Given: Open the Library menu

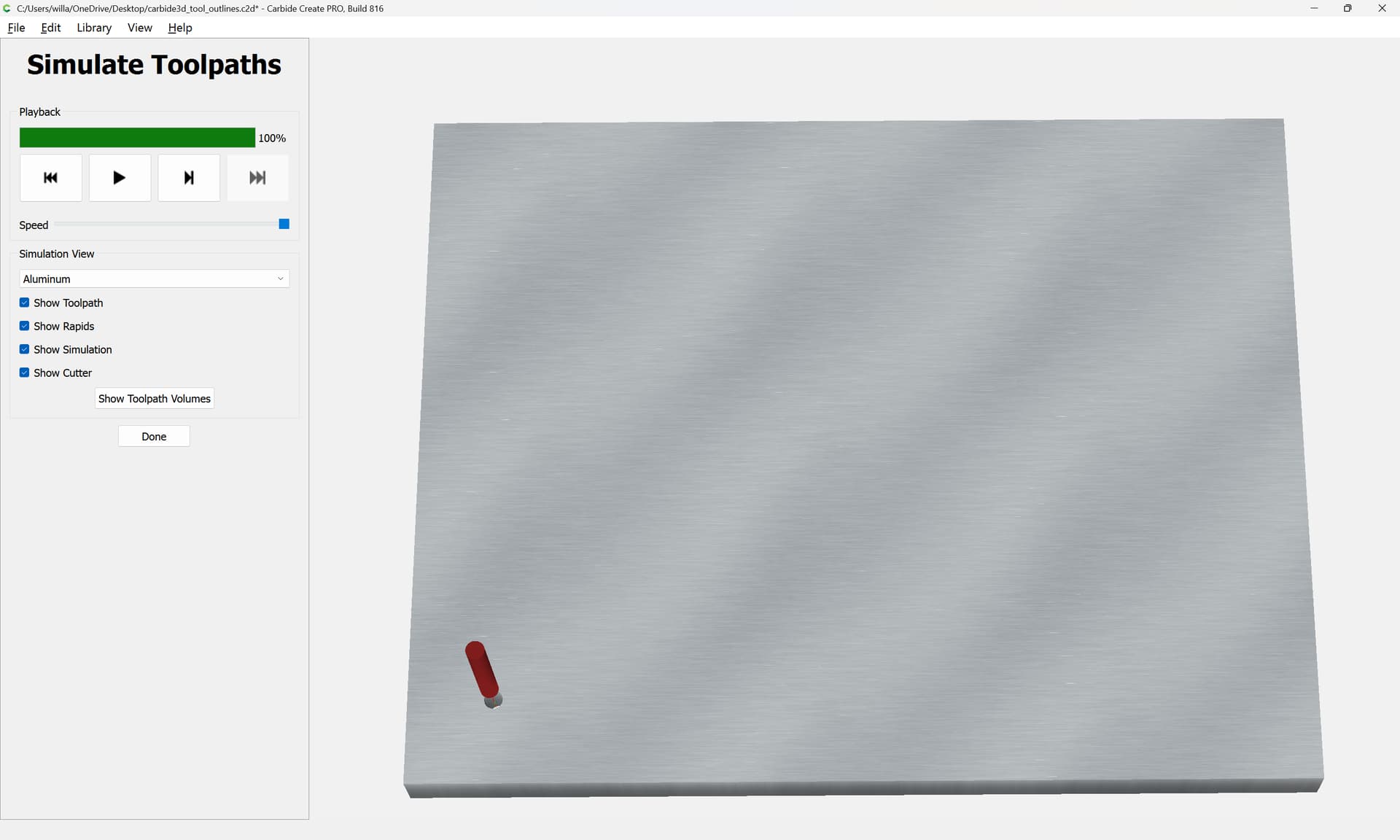Looking at the screenshot, I should (94, 28).
